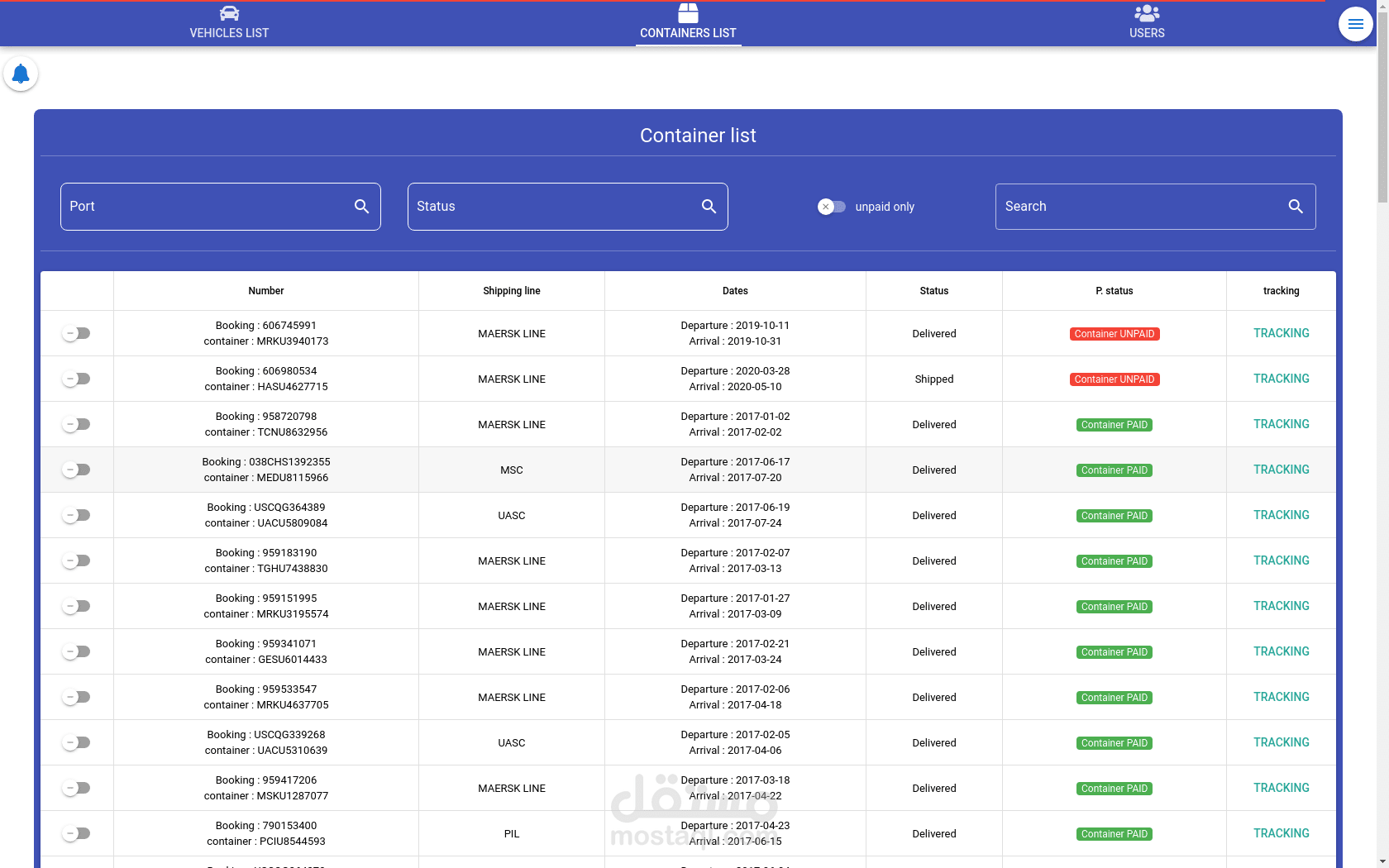This screenshot has height=868, width=1389.
Task: Click the Shipped status cell
Action: click(934, 379)
